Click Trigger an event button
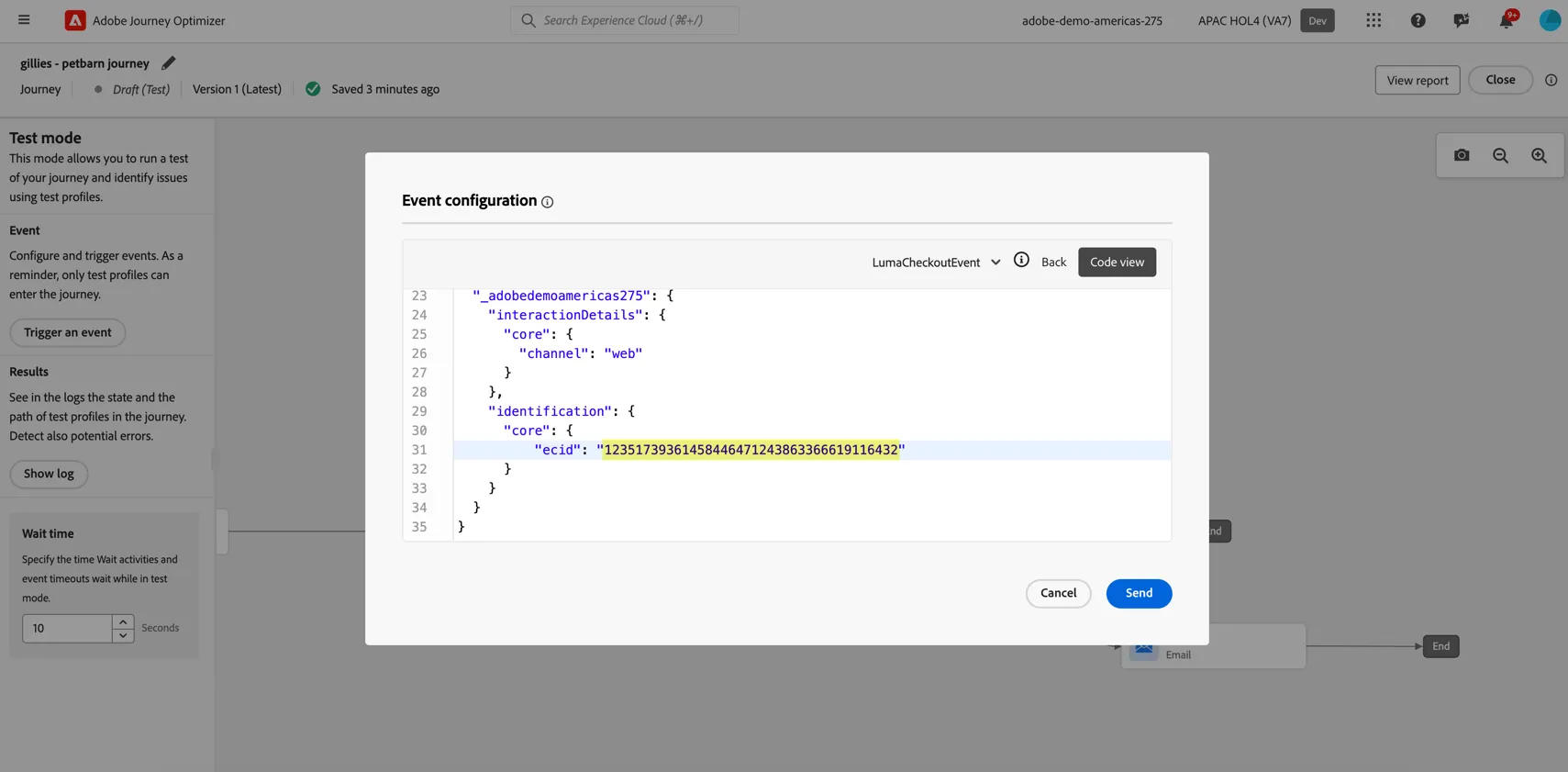 [x=68, y=332]
